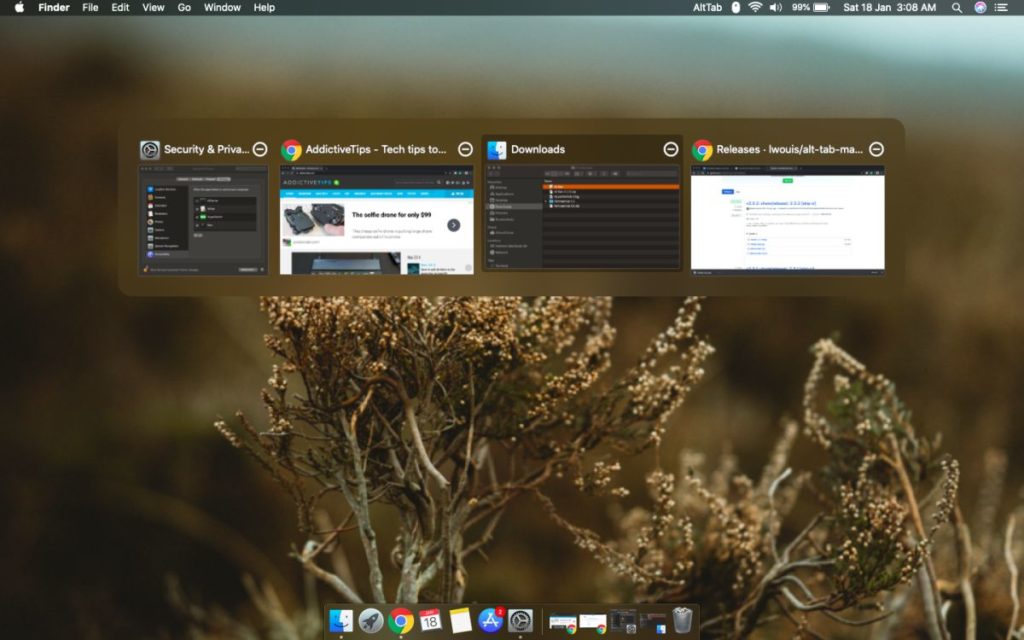This screenshot has height=640, width=1024.
Task: Click the Wi-Fi status icon
Action: (x=753, y=7)
